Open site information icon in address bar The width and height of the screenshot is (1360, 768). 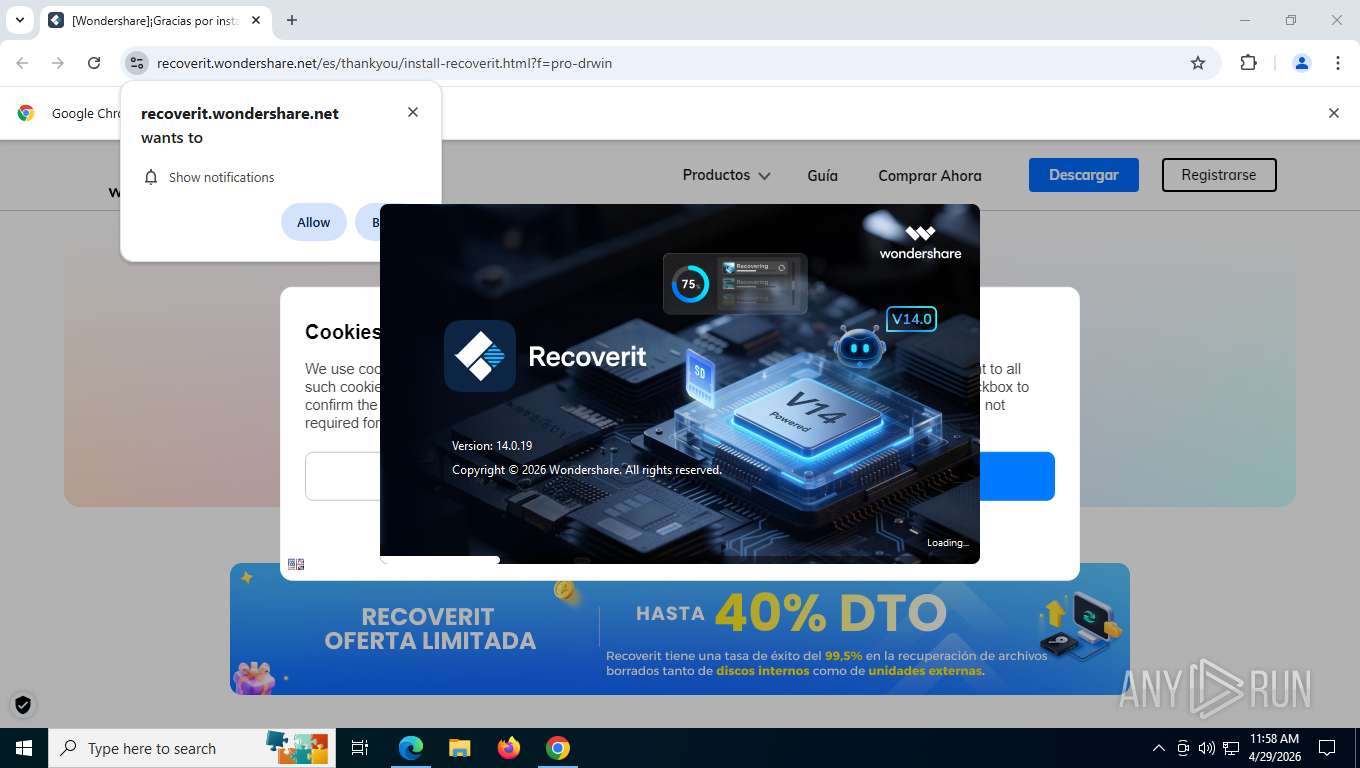pos(137,63)
